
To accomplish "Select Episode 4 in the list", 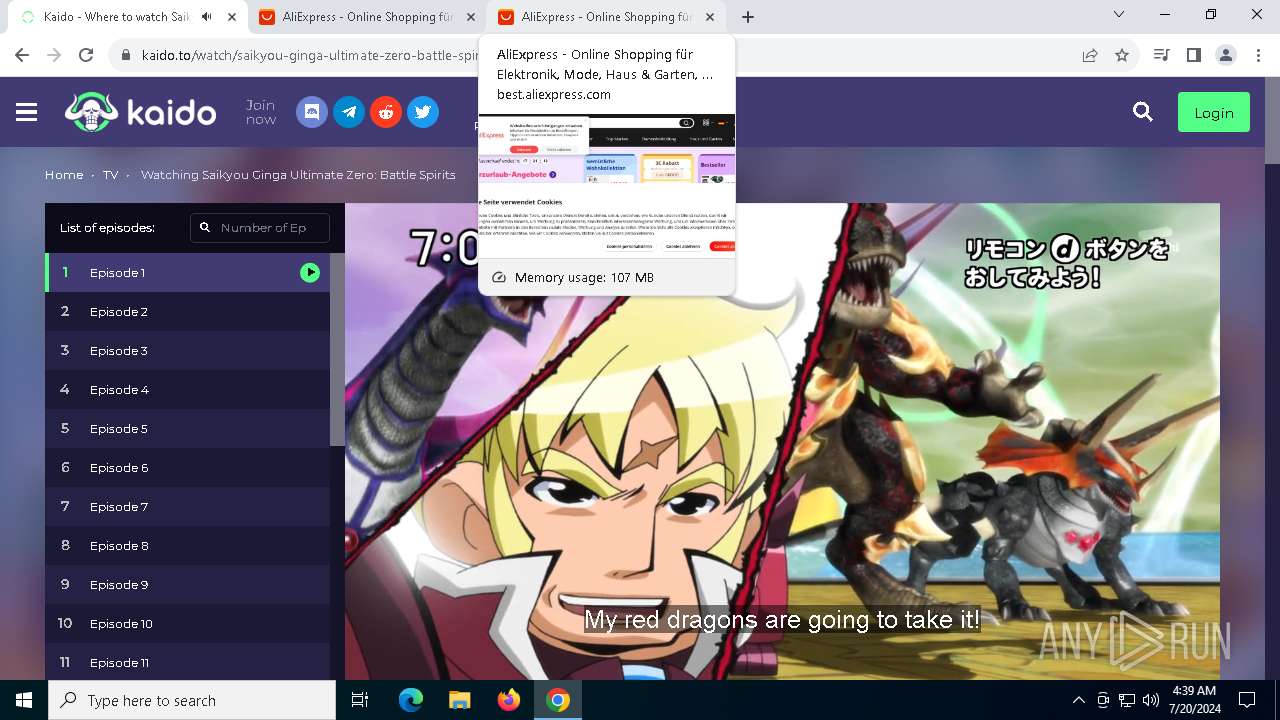I will click(x=187, y=389).
